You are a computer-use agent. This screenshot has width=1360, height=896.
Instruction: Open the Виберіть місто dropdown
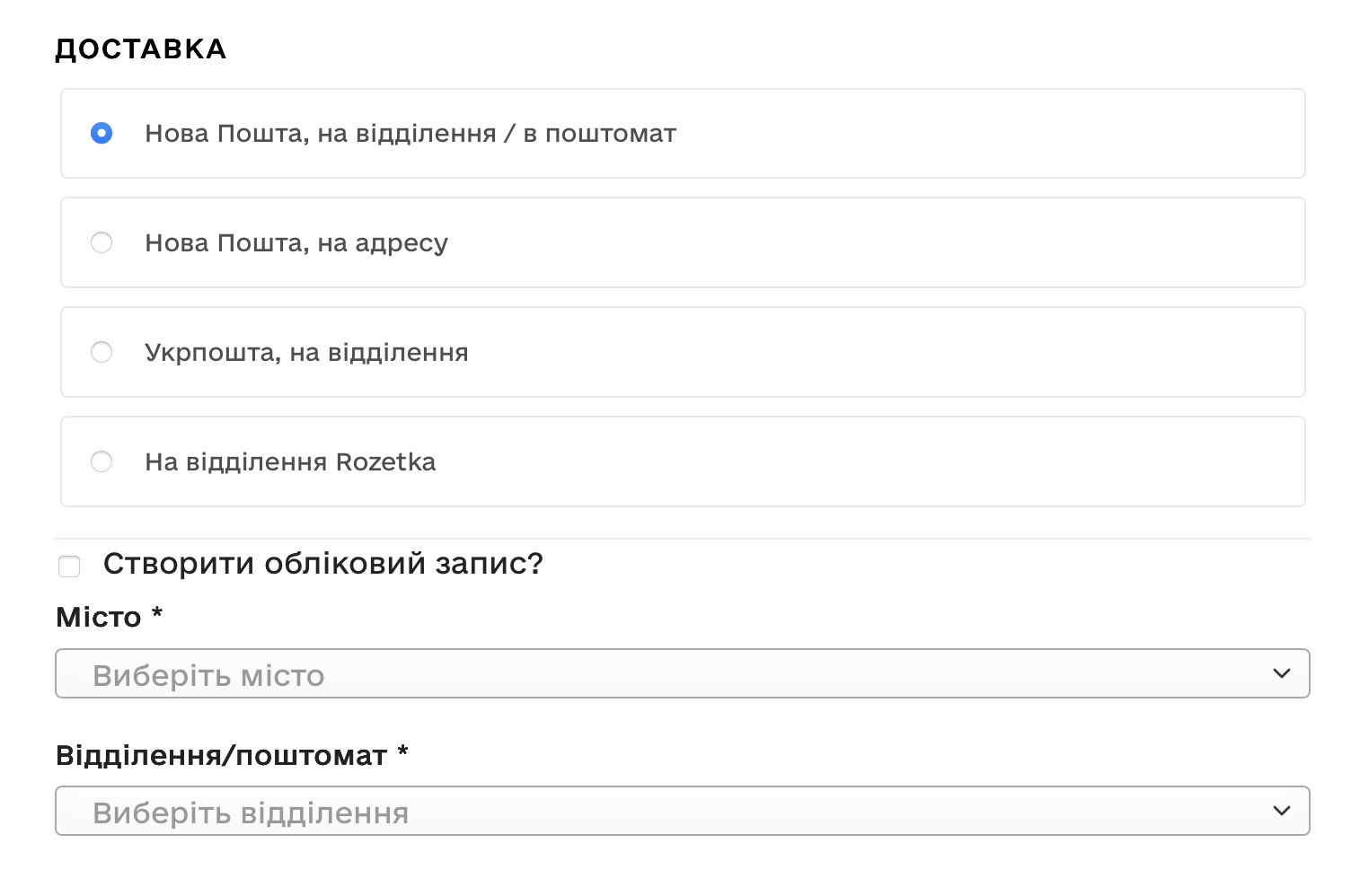pyautogui.click(x=682, y=673)
